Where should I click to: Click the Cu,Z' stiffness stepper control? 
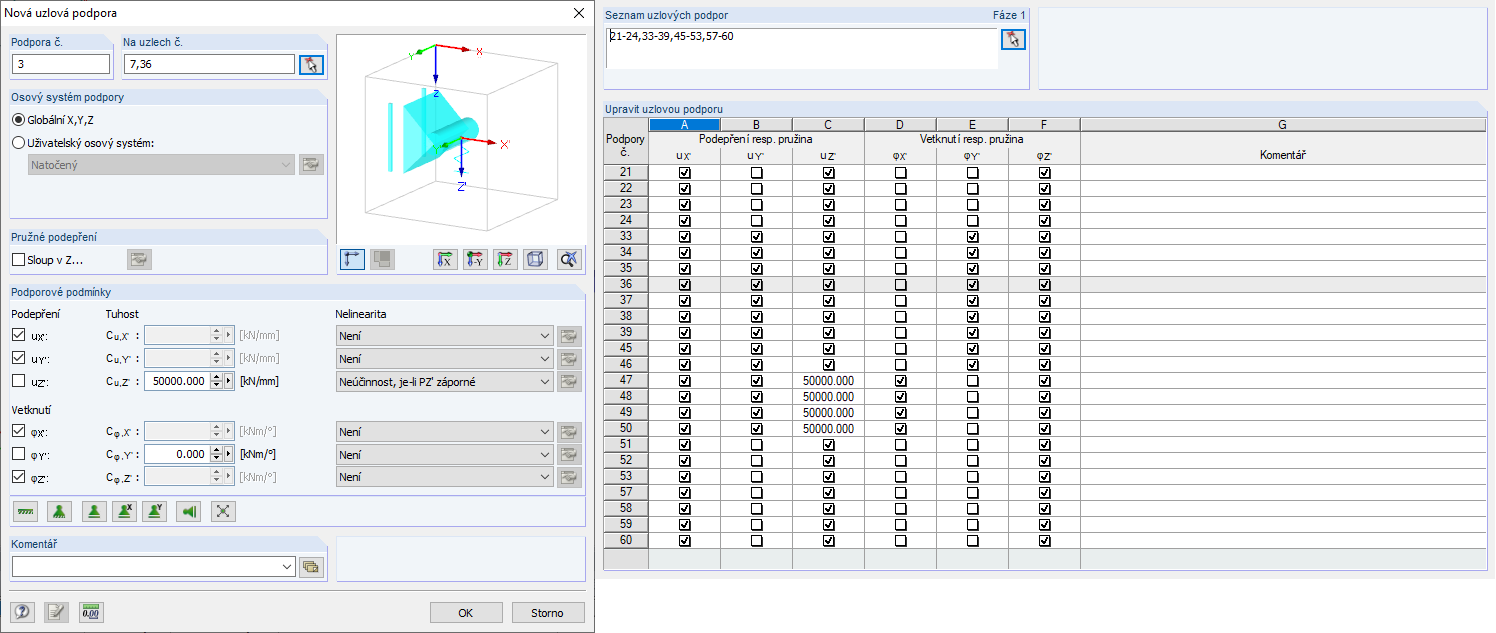click(216, 381)
